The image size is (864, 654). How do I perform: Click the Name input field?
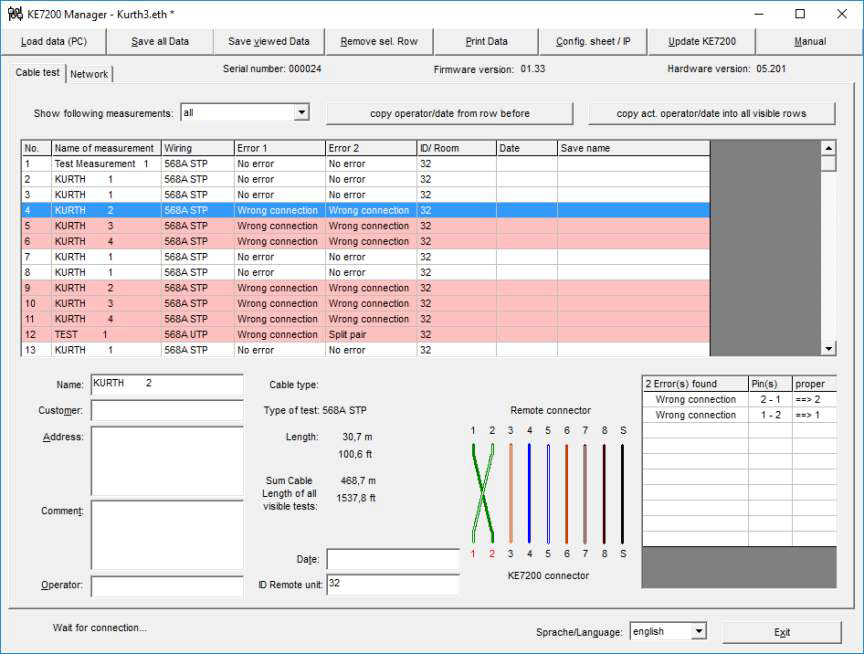tap(167, 384)
